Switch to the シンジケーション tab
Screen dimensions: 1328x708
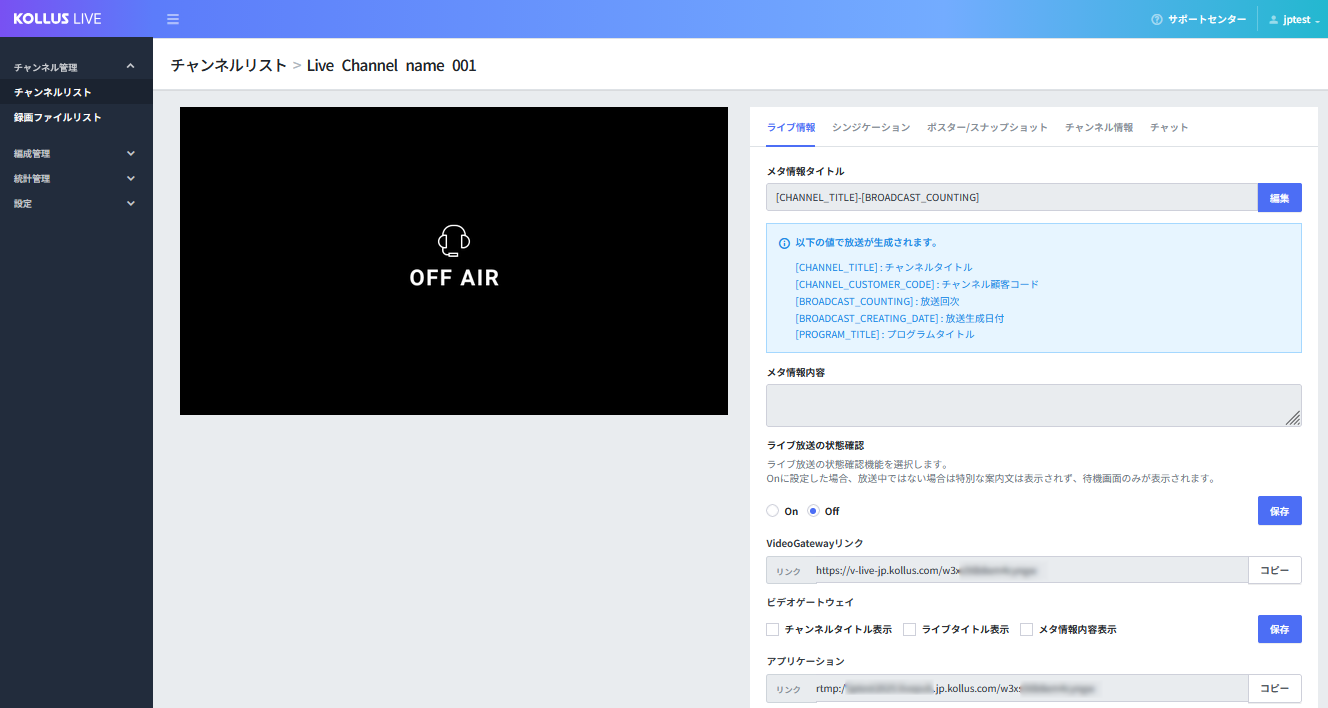(x=871, y=127)
